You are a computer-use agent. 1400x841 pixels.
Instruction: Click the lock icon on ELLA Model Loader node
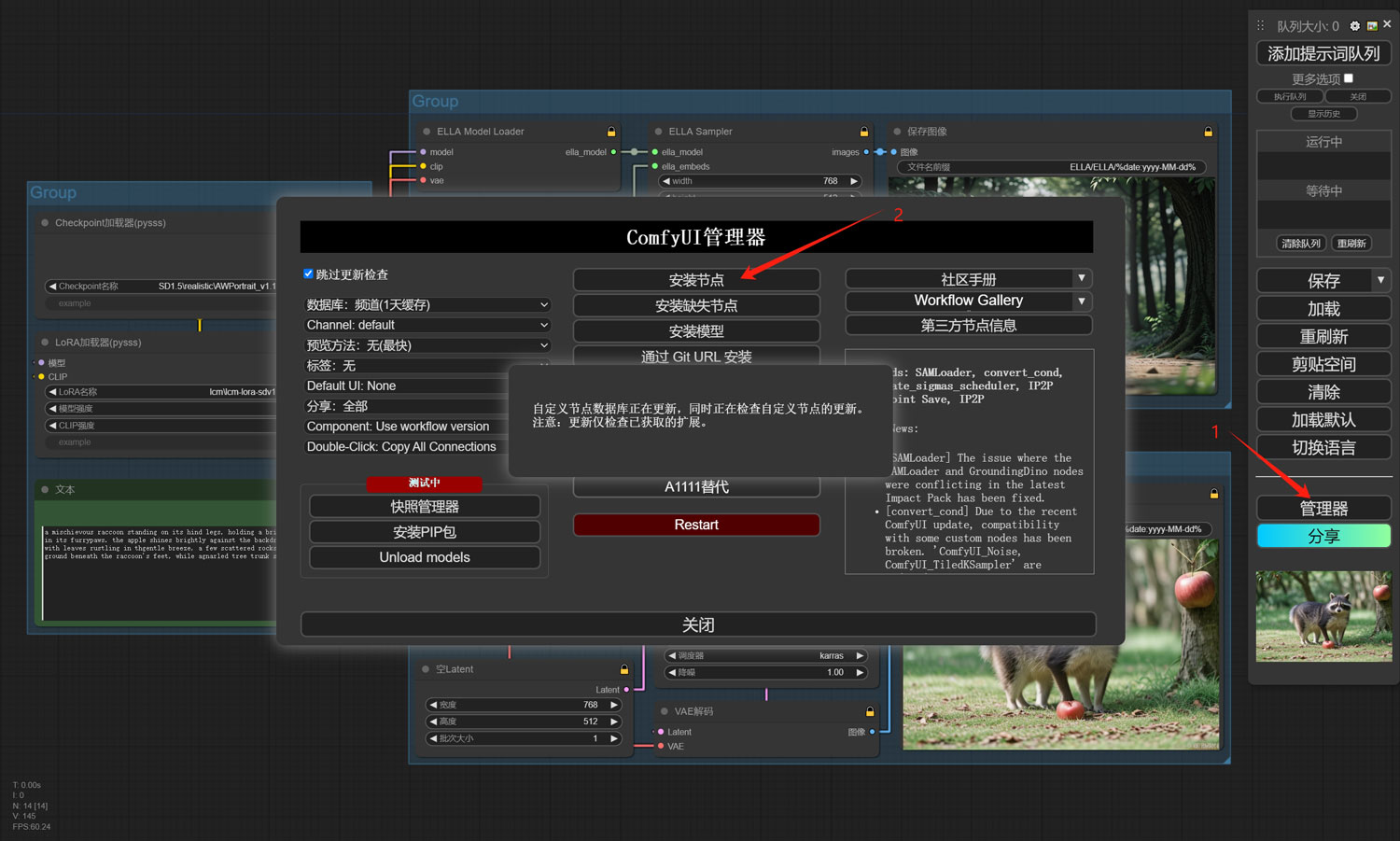pos(611,132)
